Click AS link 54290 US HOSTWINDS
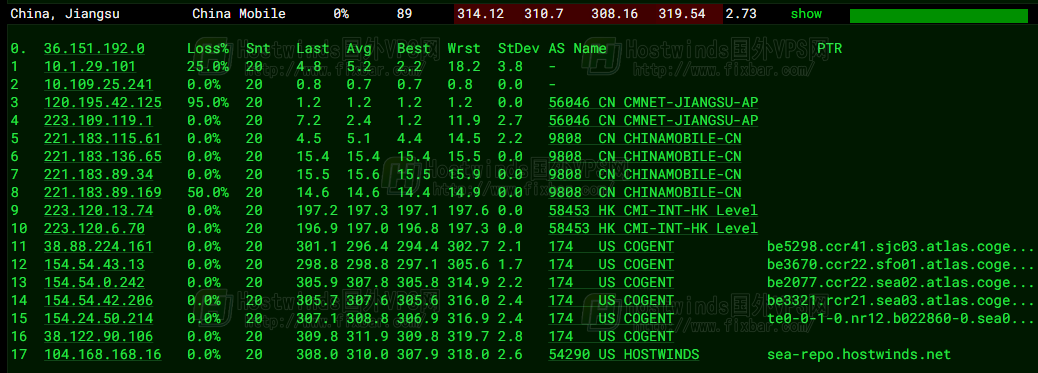1038x373 pixels. [x=624, y=354]
